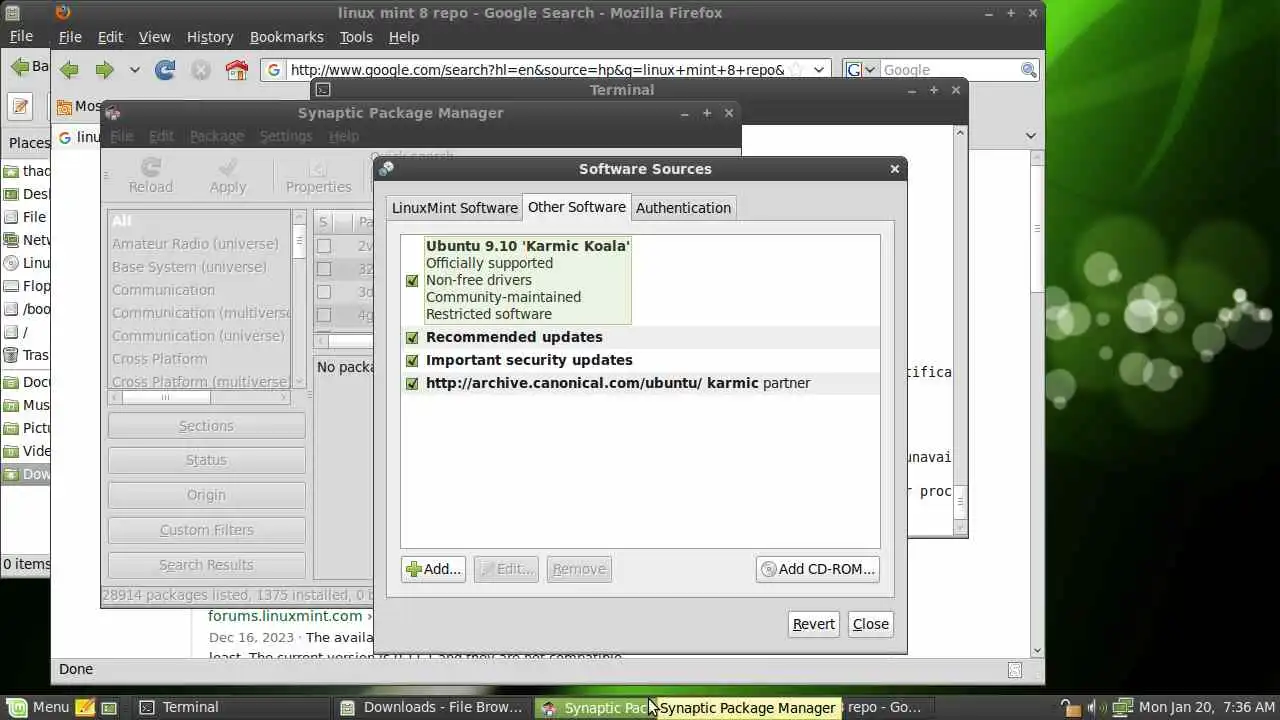
Task: Click the Properties icon in Synaptic's toolbar
Action: (318, 168)
